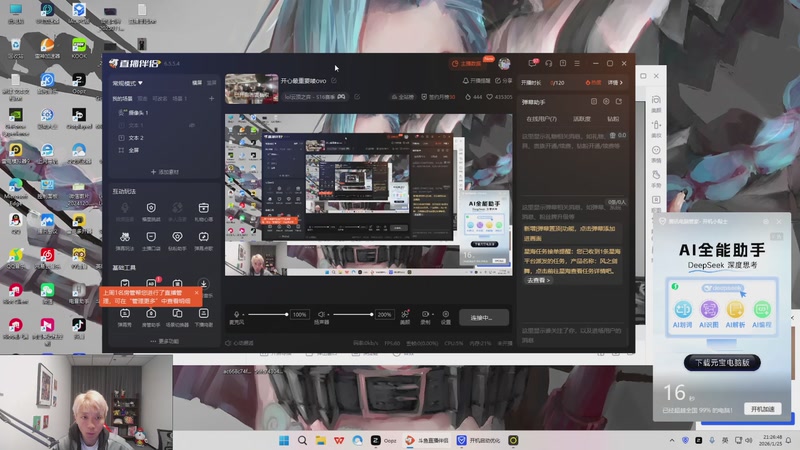Click the microphone icon beside the 100% slider
Screen dimensions: 800x450
(236, 314)
